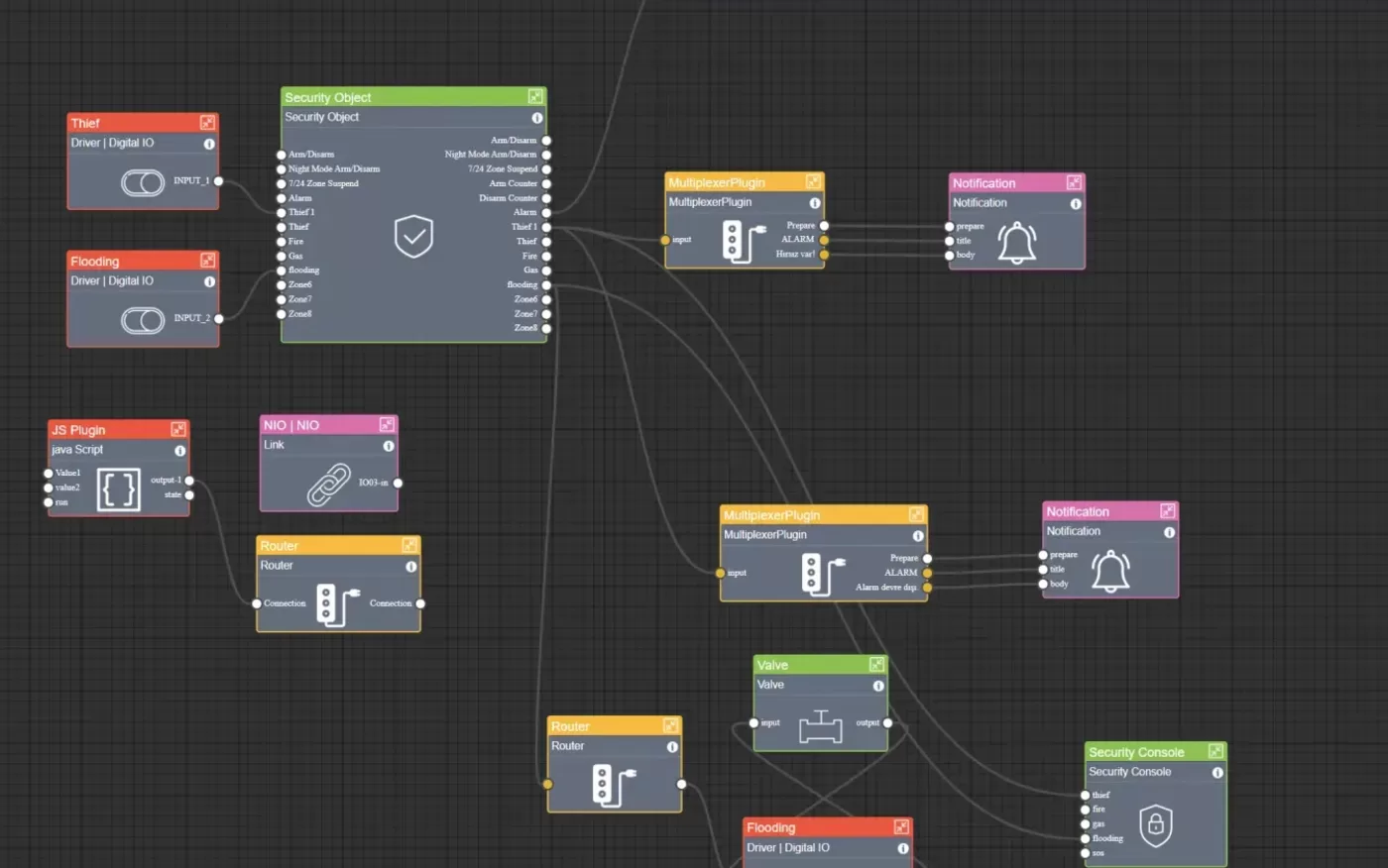Click the fire port on Security Console
Viewport: 1388px width, 868px height.
click(1085, 810)
